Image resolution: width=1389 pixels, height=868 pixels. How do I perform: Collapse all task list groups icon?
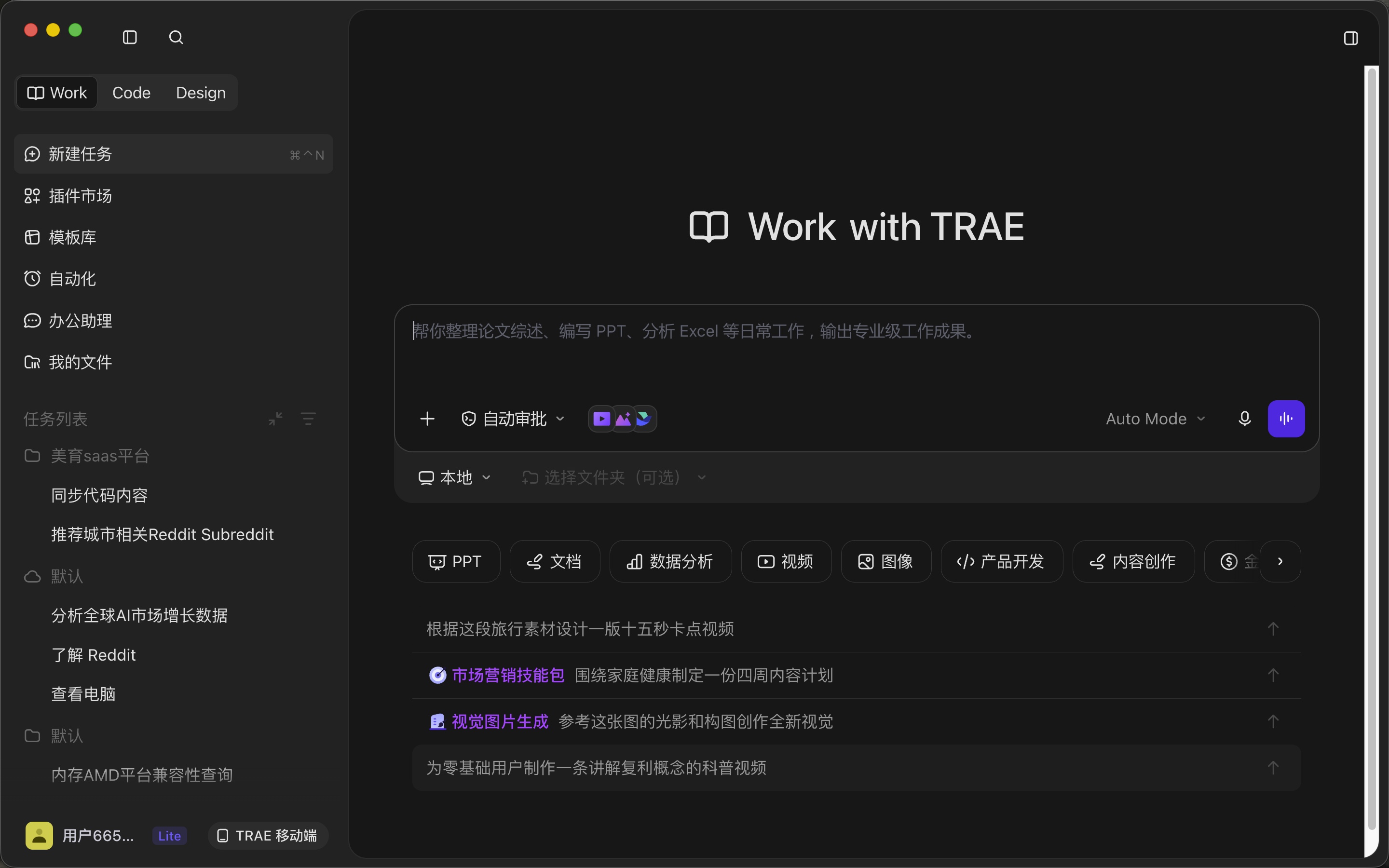(275, 419)
